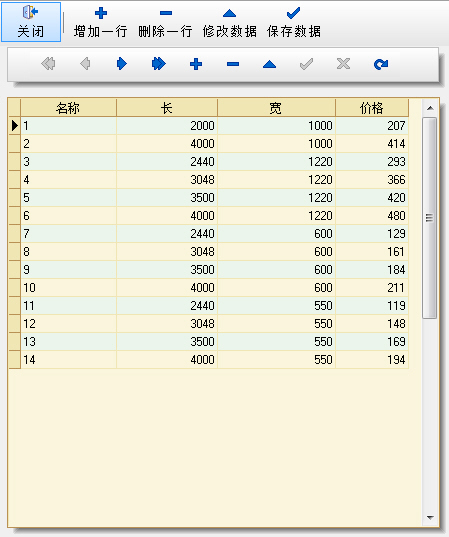The image size is (449, 537).
Task: Select price cell 414 in row 2
Action: point(372,144)
